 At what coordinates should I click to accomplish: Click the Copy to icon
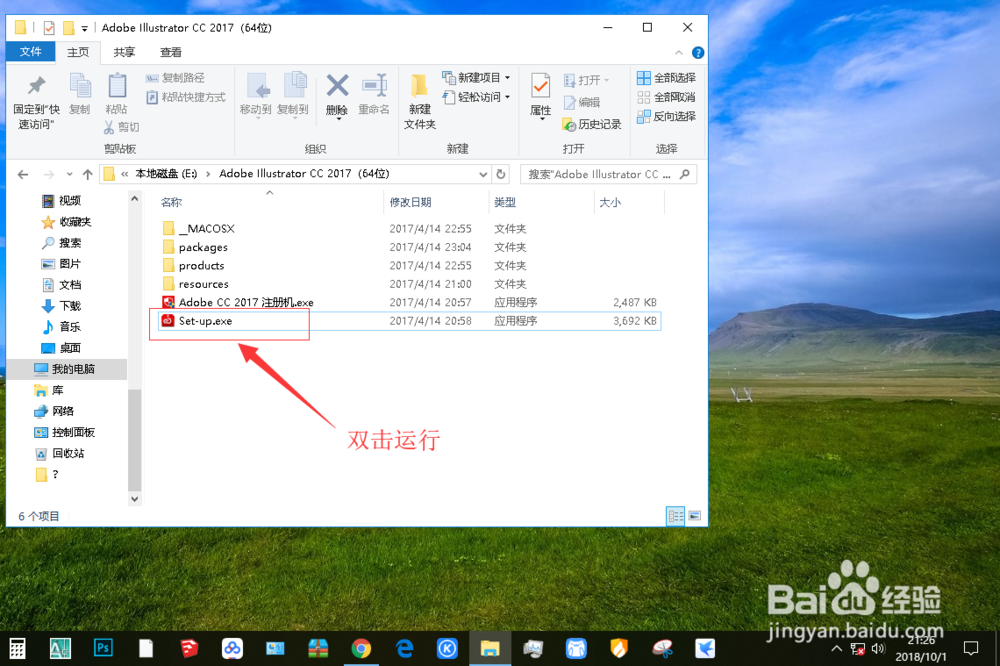point(293,85)
